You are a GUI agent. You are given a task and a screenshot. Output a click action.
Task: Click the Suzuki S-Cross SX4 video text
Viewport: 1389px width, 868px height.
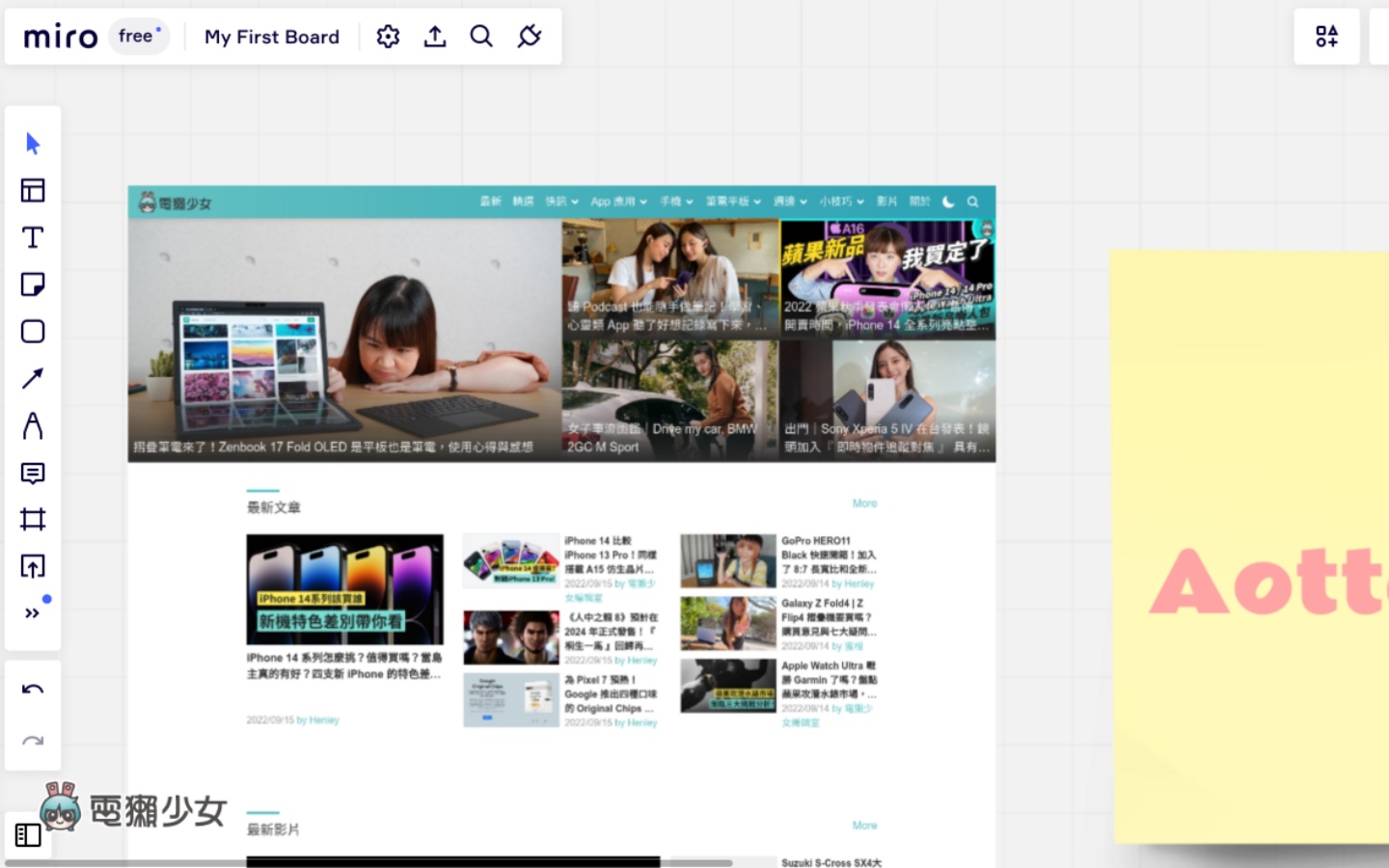831,862
